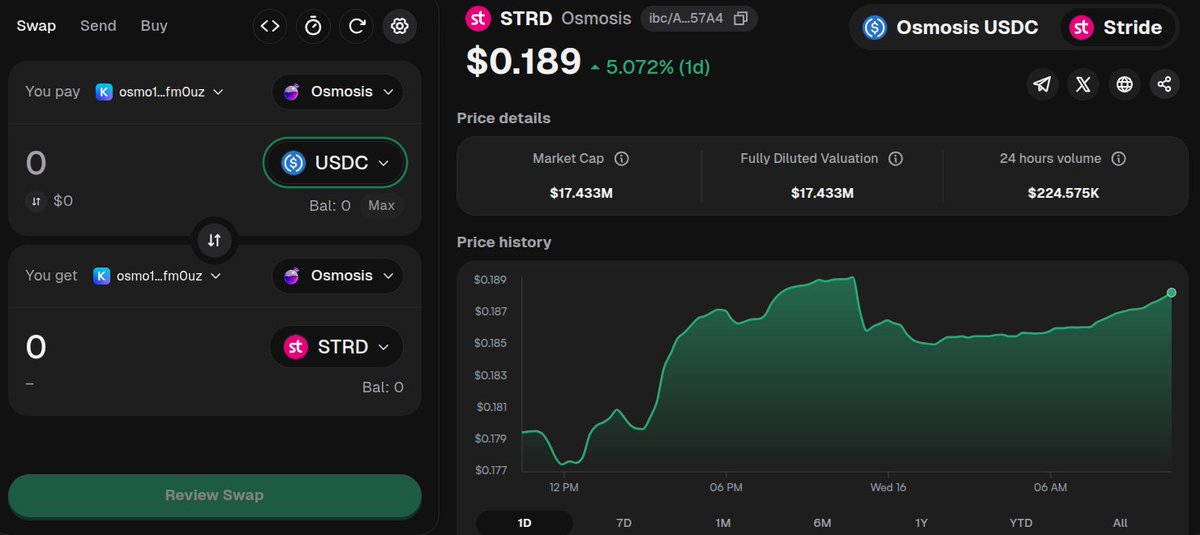Click the $224.575K volume value
Screen dimensions: 1200x535
pos(1063,193)
